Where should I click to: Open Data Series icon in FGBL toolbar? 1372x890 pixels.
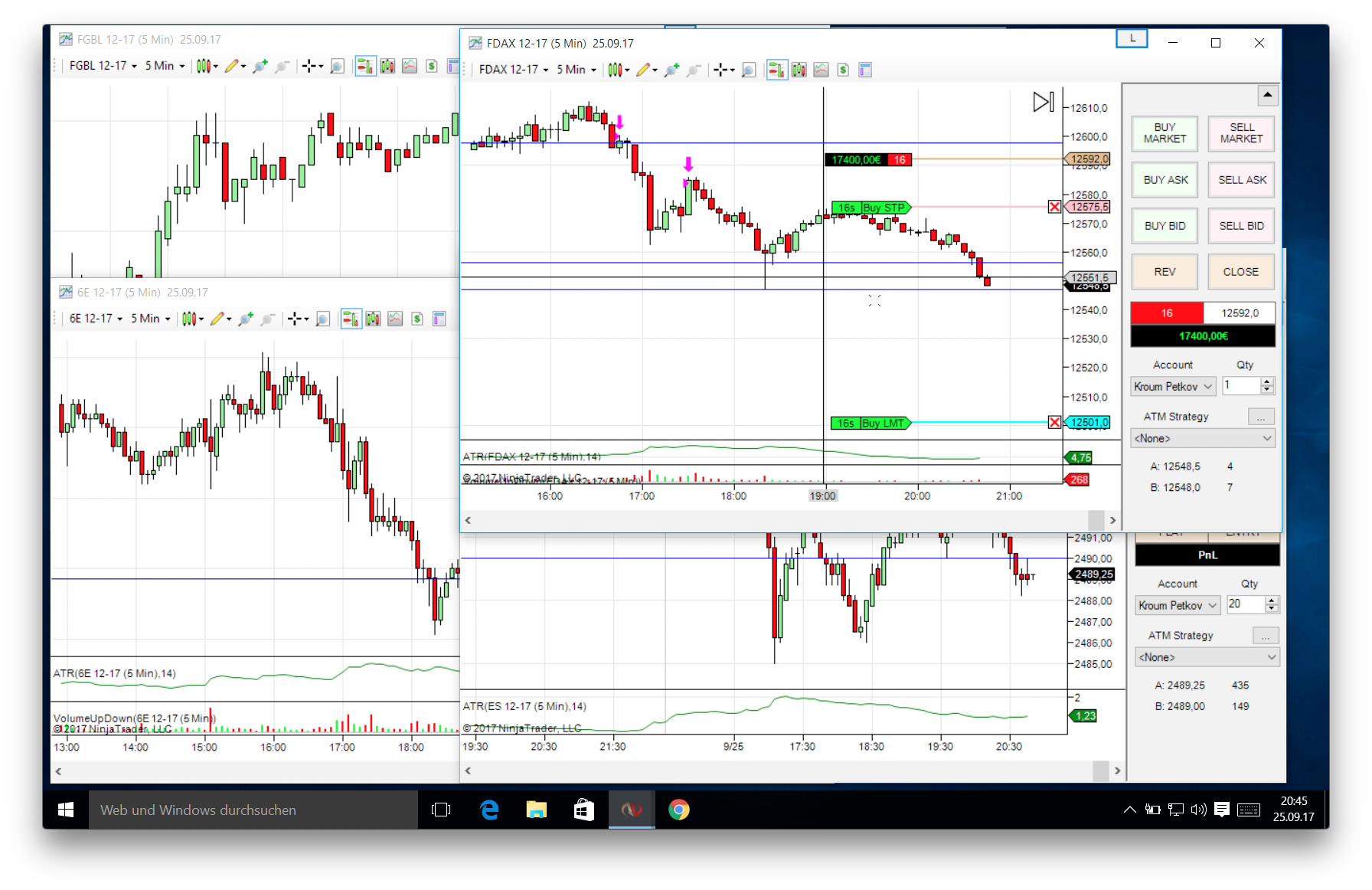[387, 66]
